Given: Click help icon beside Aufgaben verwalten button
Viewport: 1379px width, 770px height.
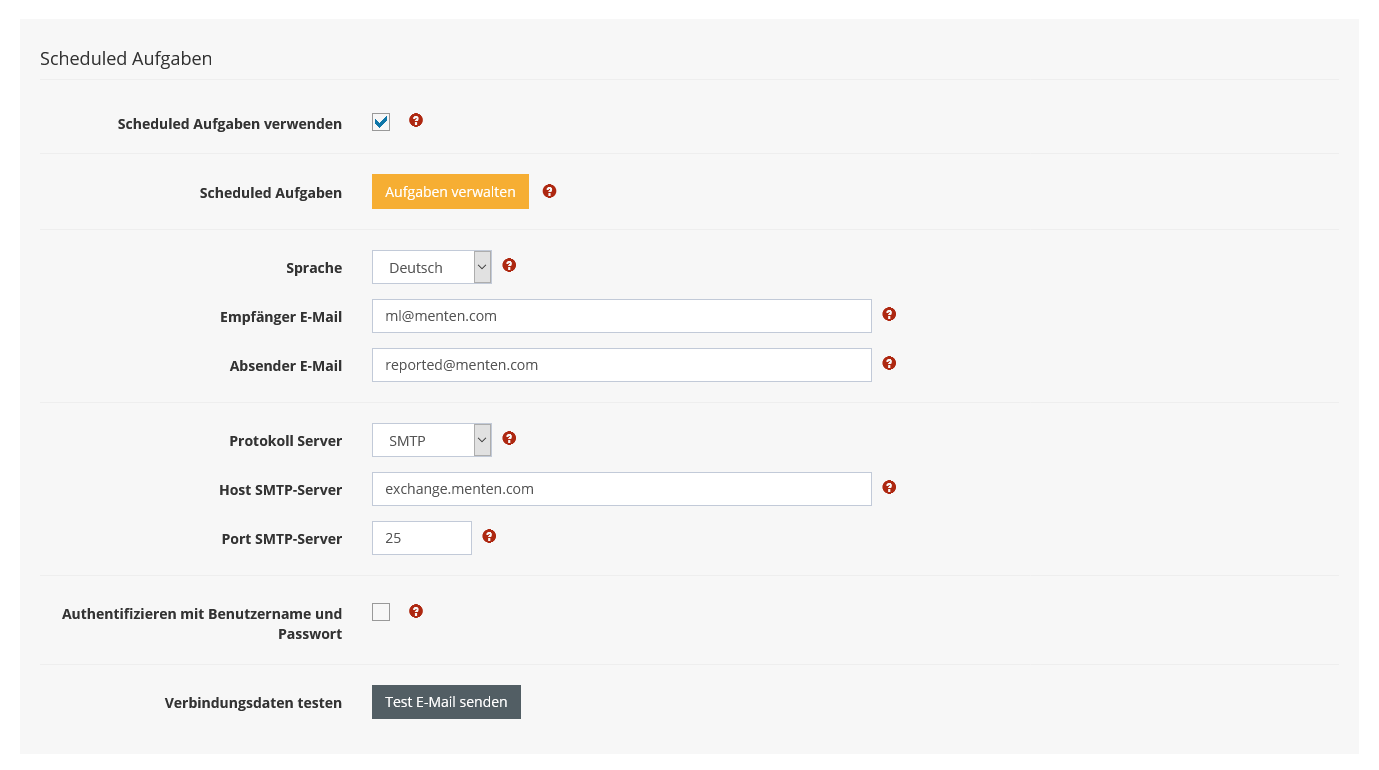Looking at the screenshot, I should pos(549,191).
